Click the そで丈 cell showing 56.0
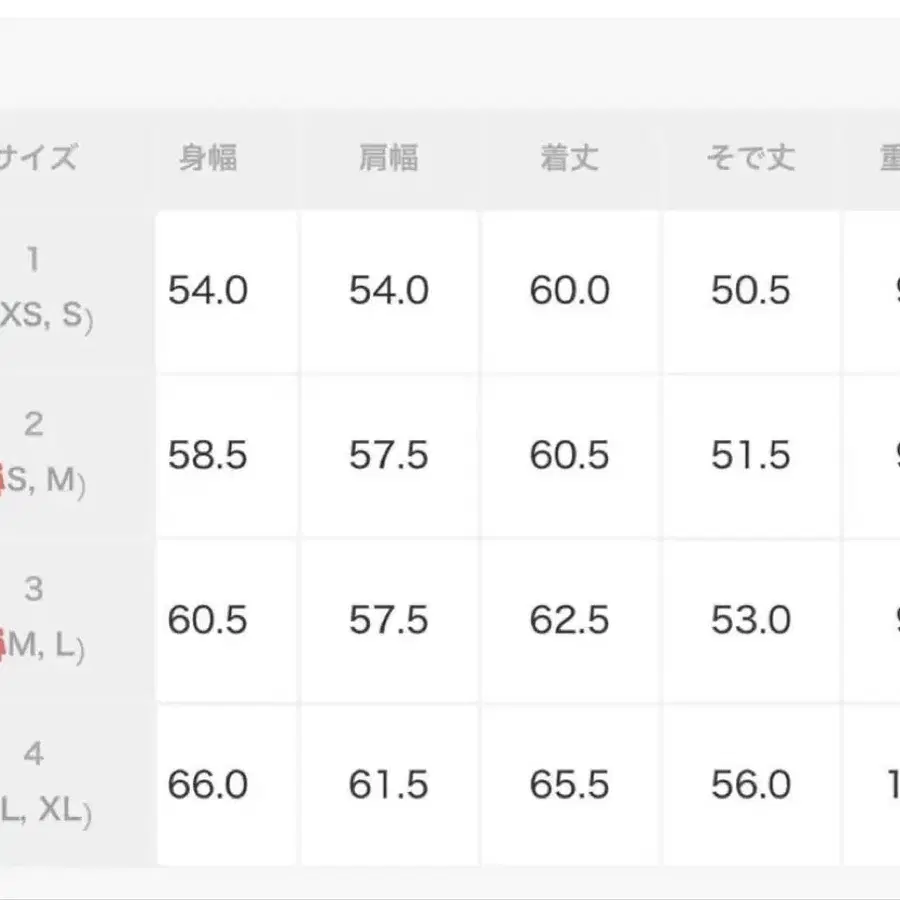Screen dimensions: 900x900 tap(750, 785)
